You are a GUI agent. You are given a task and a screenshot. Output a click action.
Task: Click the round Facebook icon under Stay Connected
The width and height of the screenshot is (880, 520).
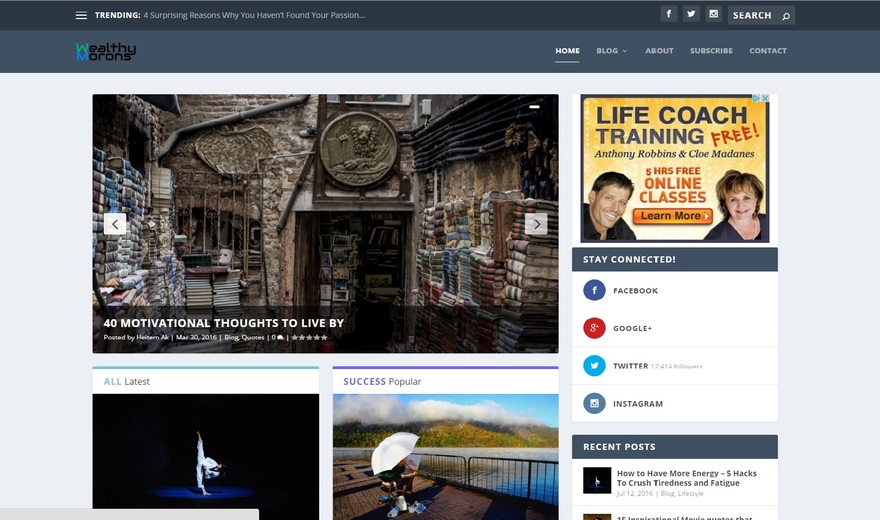coord(594,291)
